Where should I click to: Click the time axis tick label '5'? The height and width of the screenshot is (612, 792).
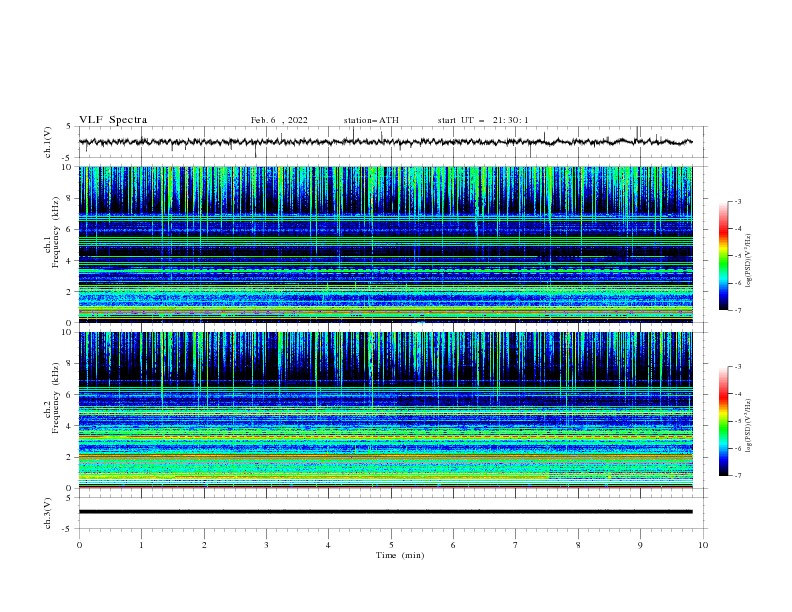coord(391,545)
